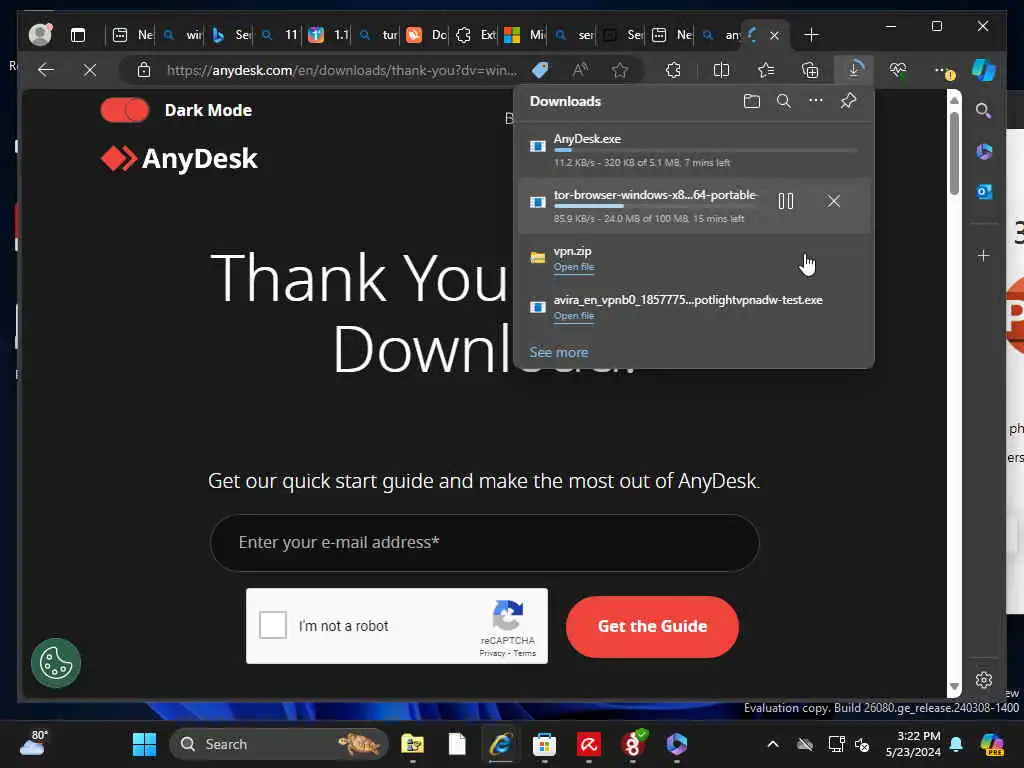
Task: Click the e-mail address input field
Action: (484, 543)
